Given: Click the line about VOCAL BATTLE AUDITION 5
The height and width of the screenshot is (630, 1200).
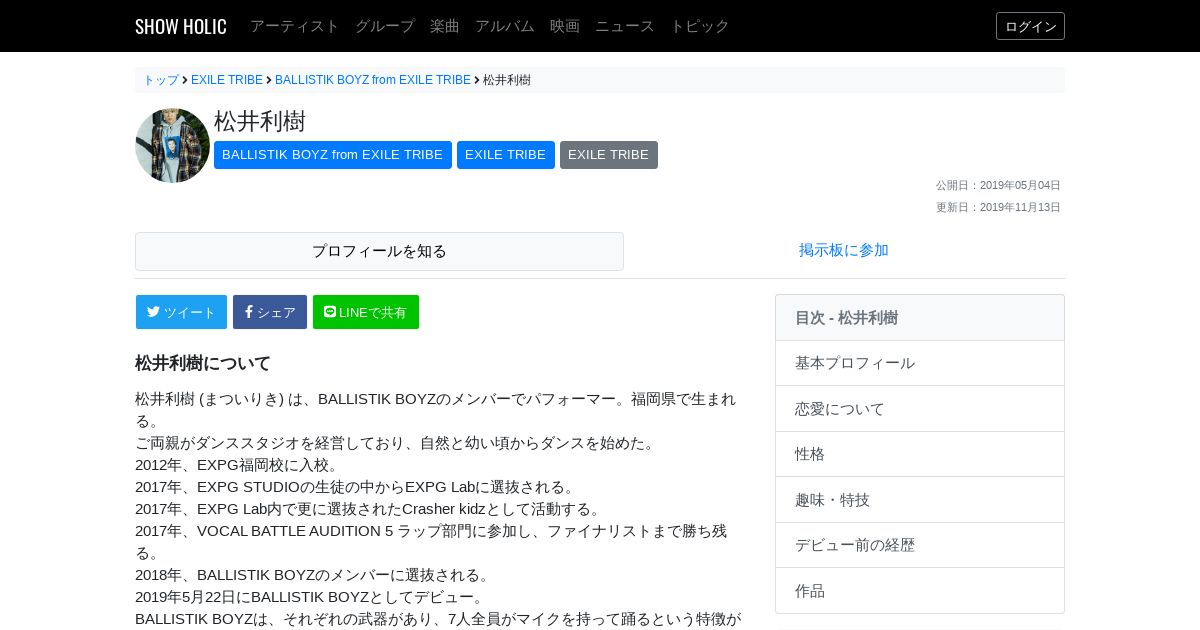Looking at the screenshot, I should click(431, 541).
